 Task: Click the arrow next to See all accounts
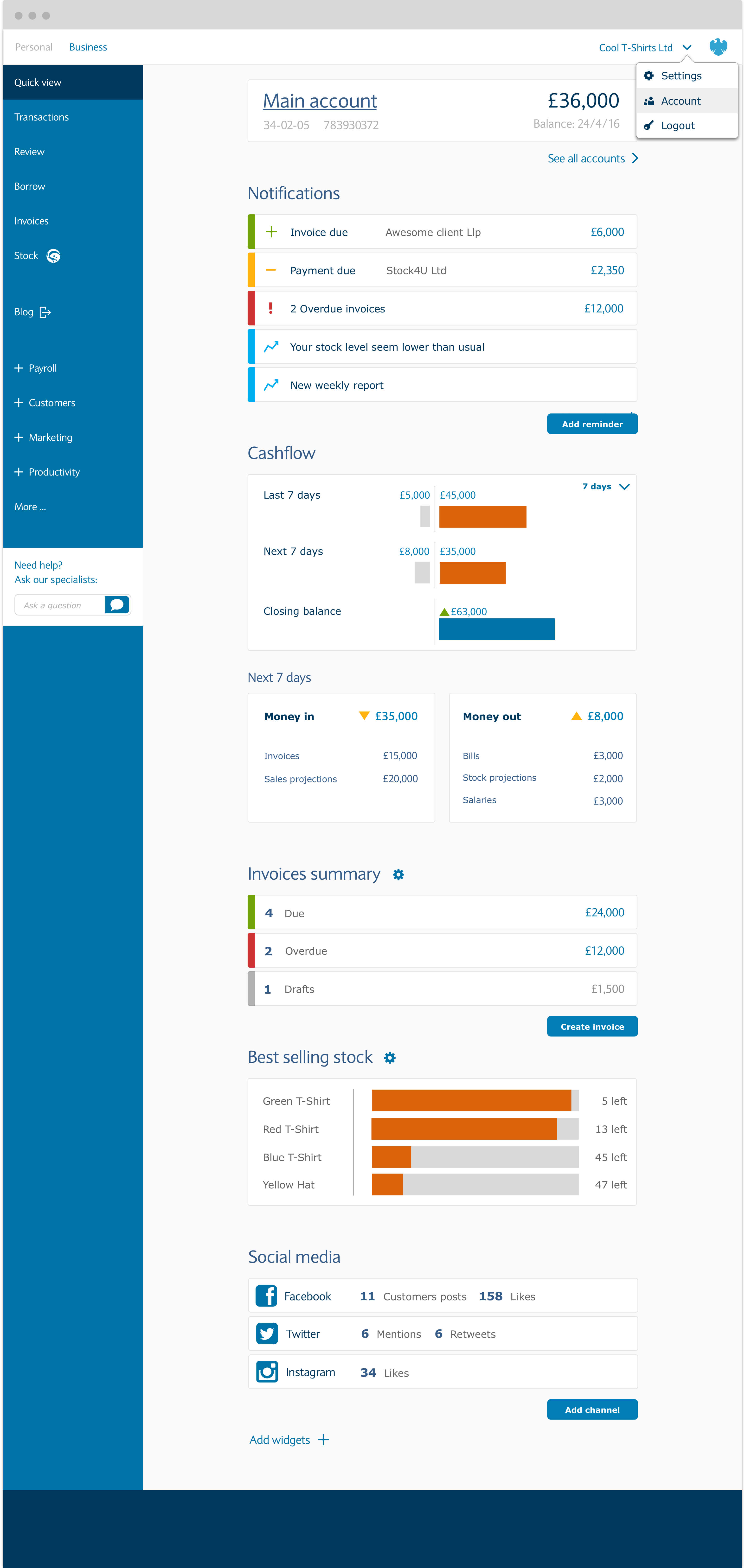tap(635, 158)
